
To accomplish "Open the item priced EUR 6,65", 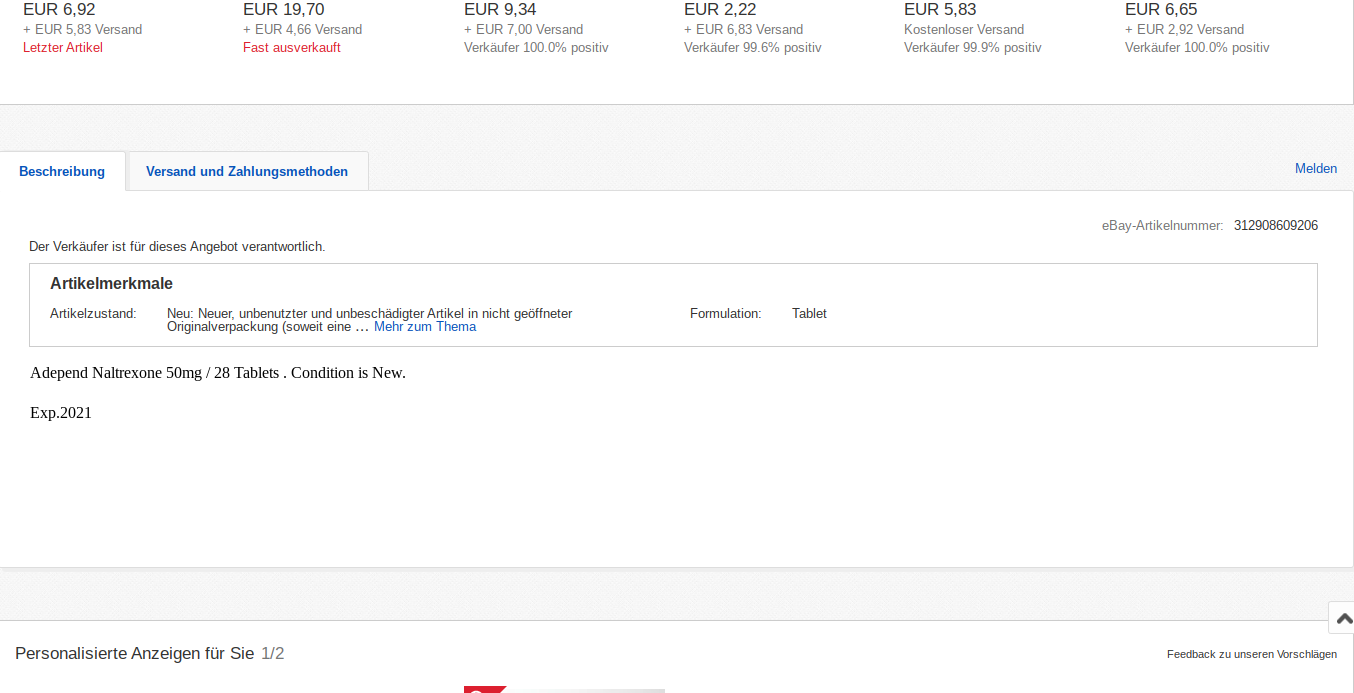I will tap(1160, 10).
